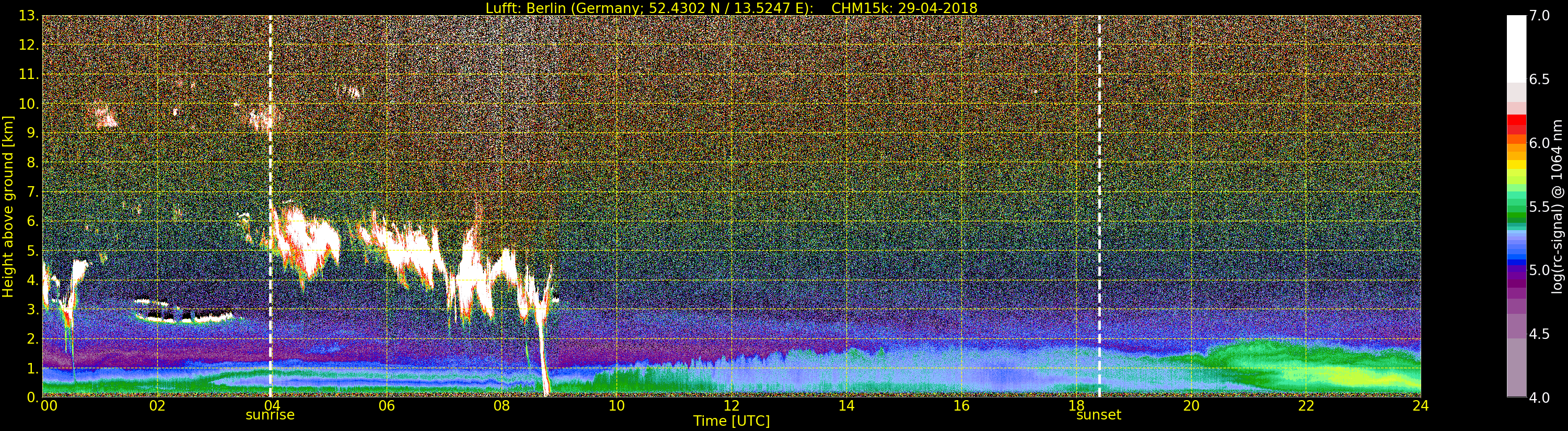
Task: Click the 'sunrise' label below the time axis
Action: (x=270, y=415)
